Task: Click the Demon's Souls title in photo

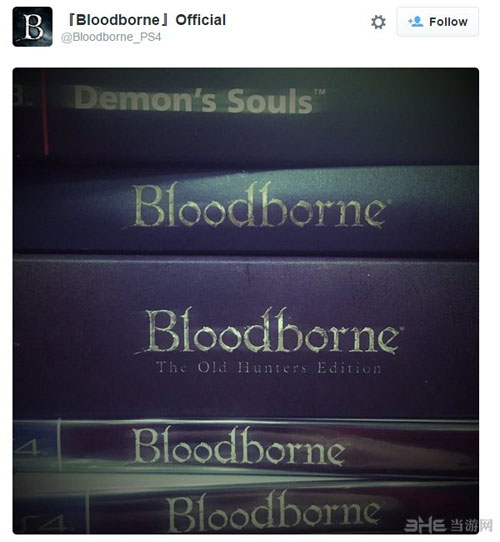Action: pyautogui.click(x=194, y=101)
